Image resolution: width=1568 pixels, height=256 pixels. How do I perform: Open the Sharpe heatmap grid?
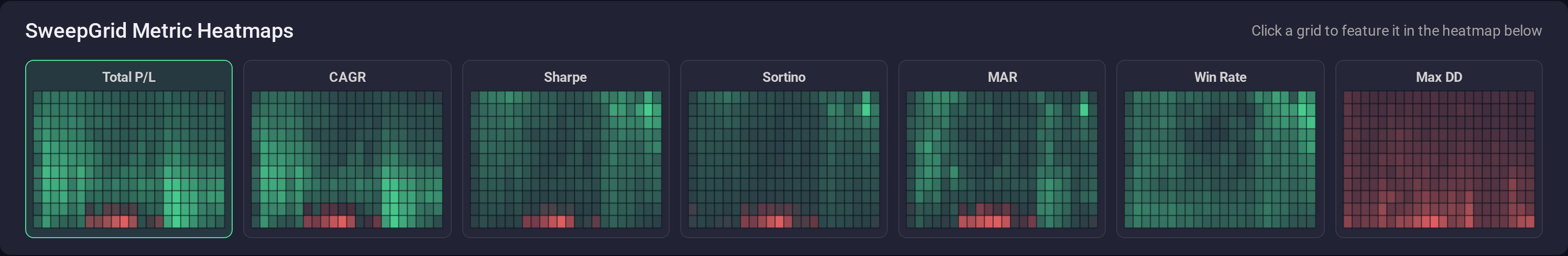[x=565, y=149]
